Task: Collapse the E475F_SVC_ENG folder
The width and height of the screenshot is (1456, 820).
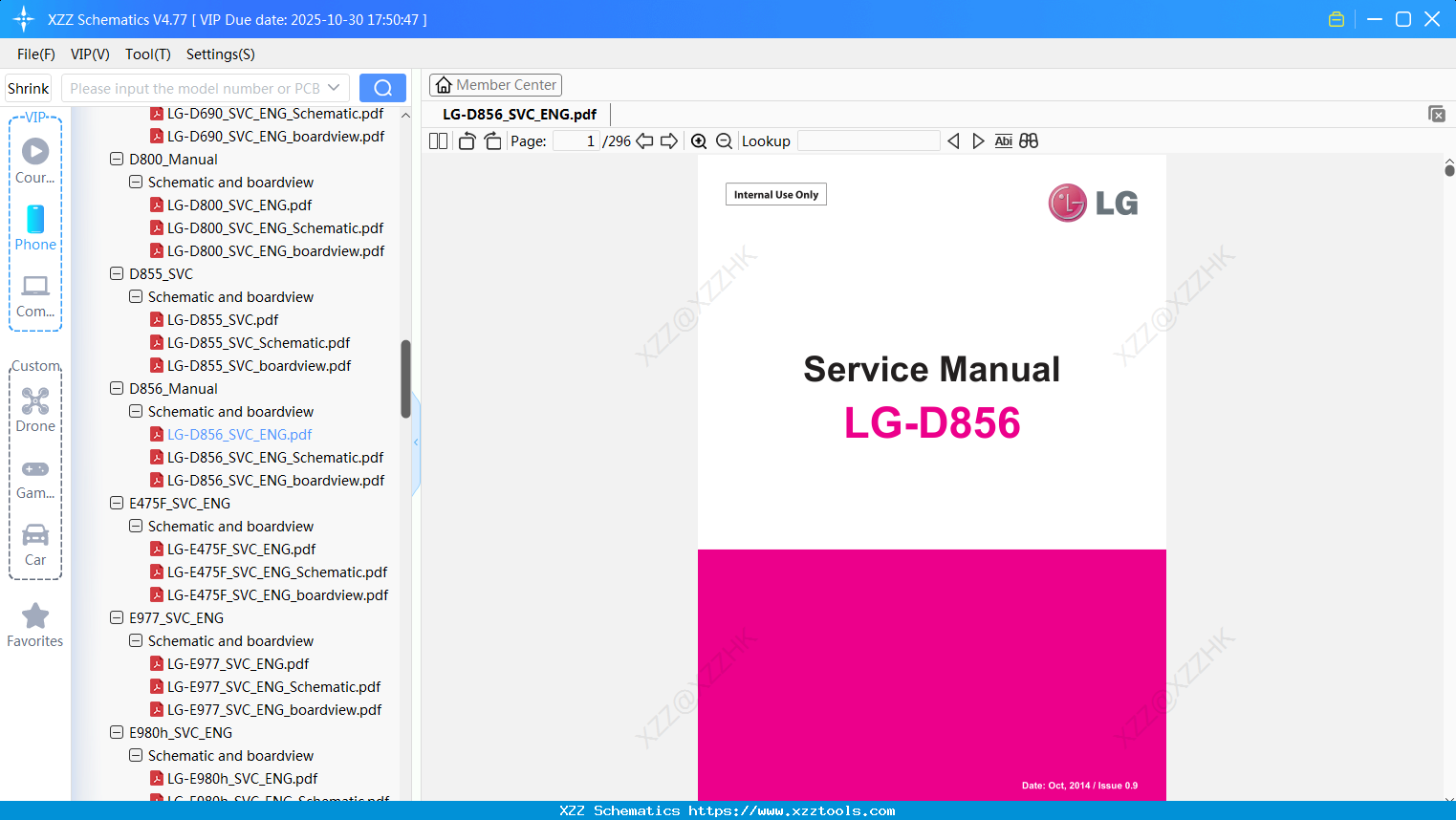Action: [116, 503]
